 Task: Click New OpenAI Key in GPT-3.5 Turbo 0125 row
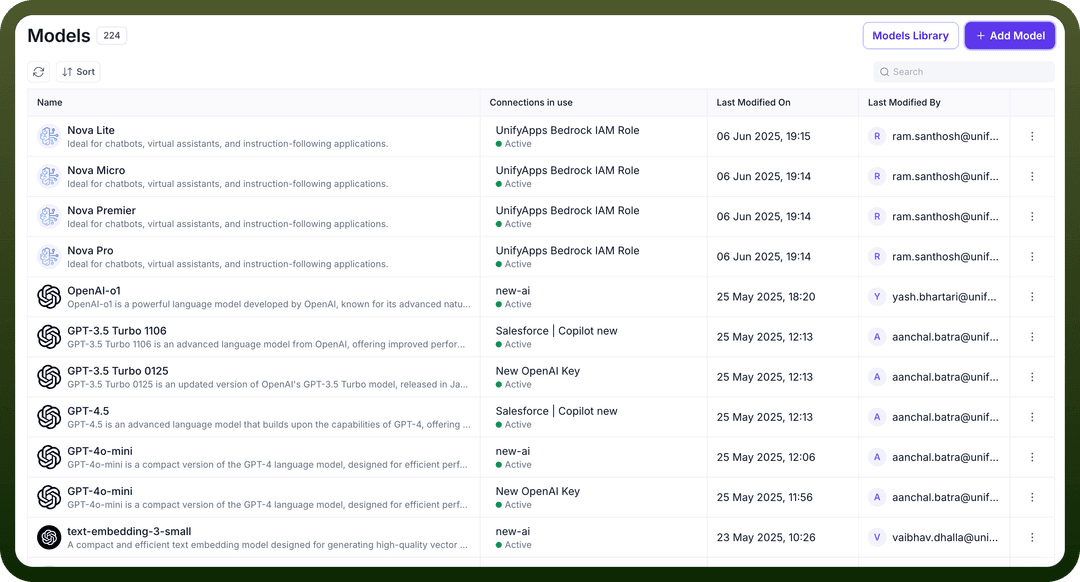[x=538, y=371]
